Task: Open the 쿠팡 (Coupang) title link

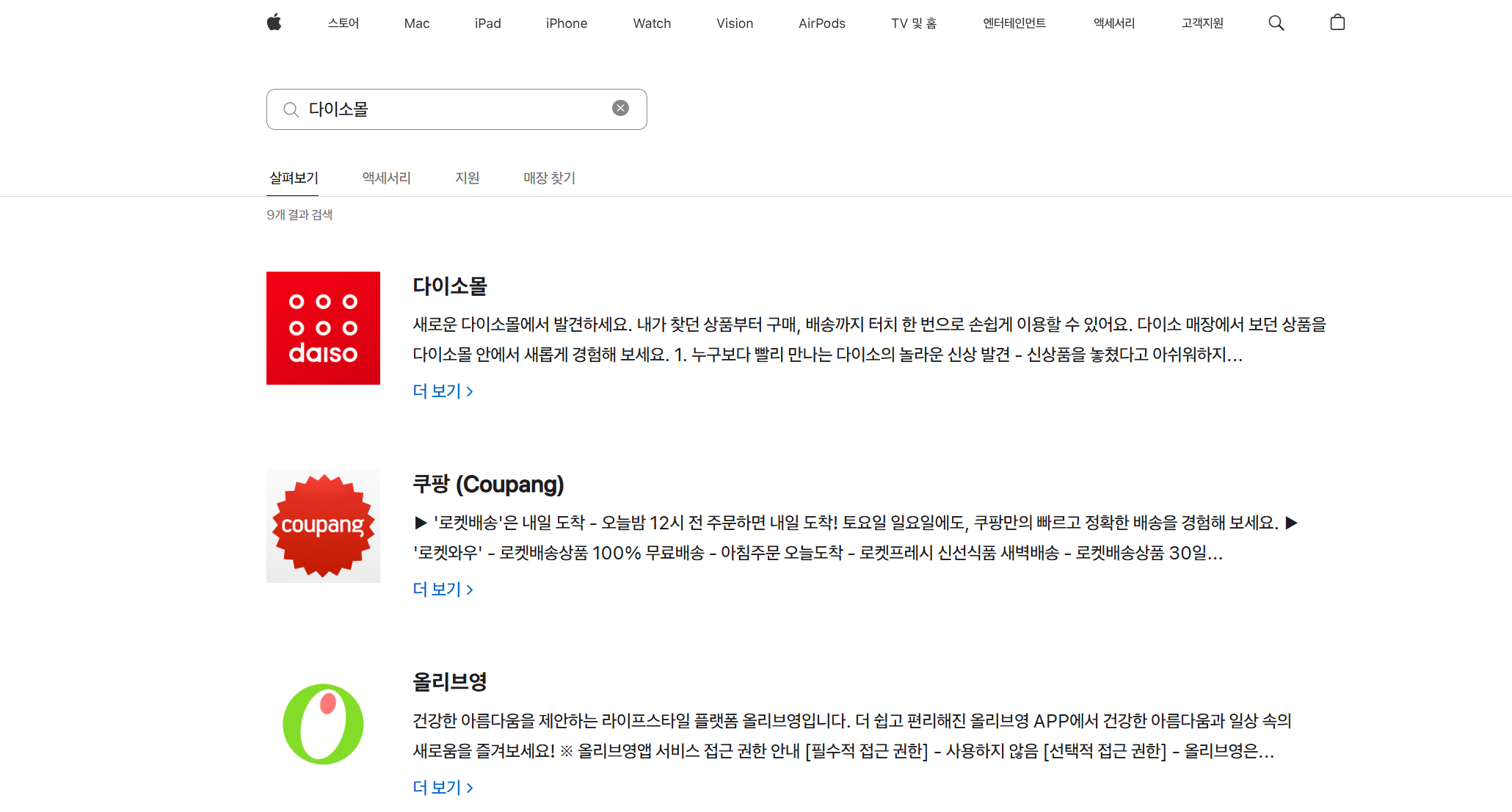Action: [488, 485]
